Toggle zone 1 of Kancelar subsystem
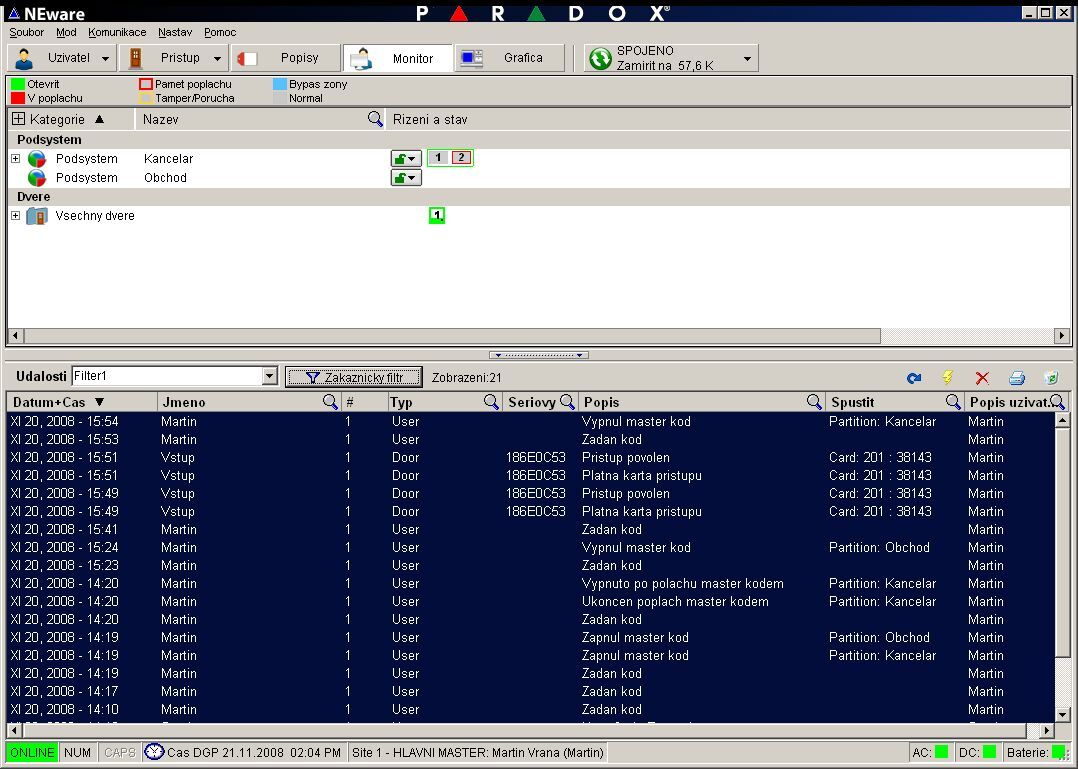This screenshot has width=1078, height=769. coord(438,158)
